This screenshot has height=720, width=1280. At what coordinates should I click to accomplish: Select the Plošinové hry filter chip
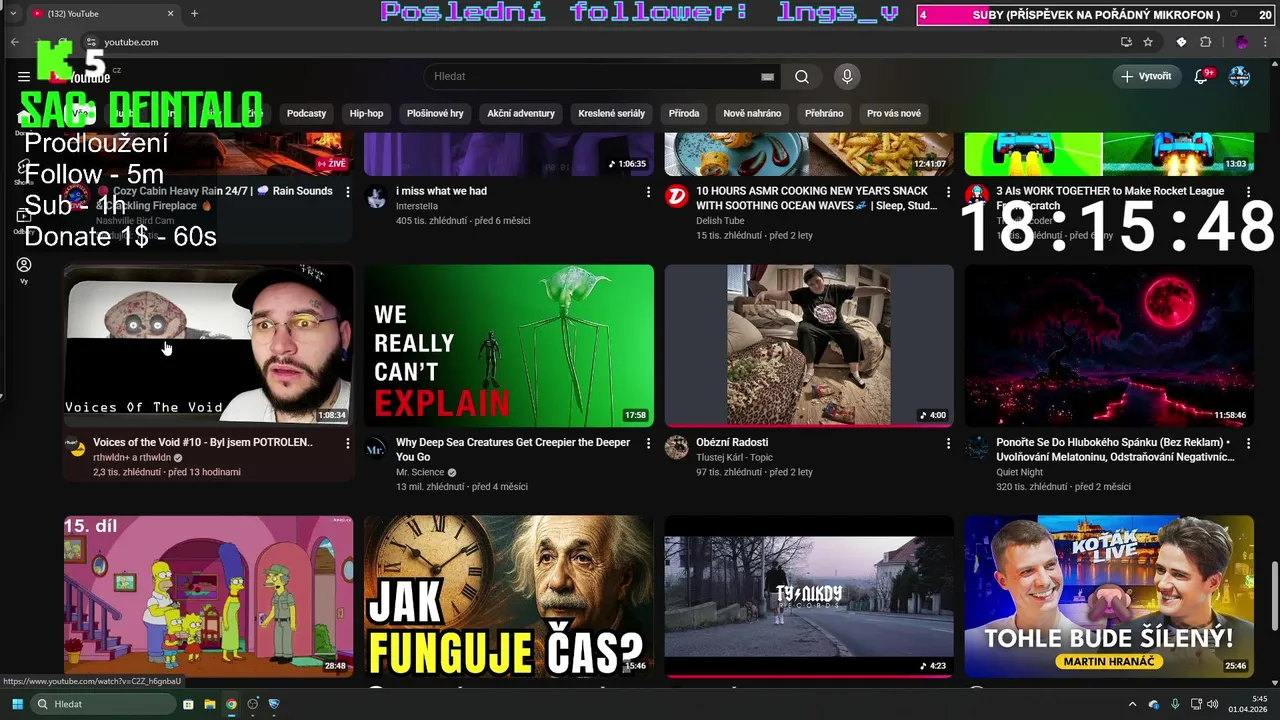tap(435, 114)
